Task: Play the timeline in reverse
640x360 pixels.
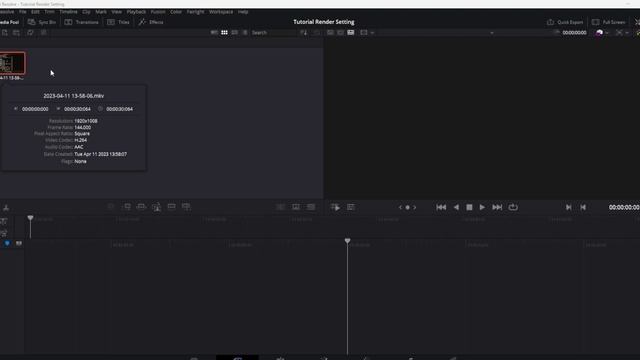Action: (456, 207)
